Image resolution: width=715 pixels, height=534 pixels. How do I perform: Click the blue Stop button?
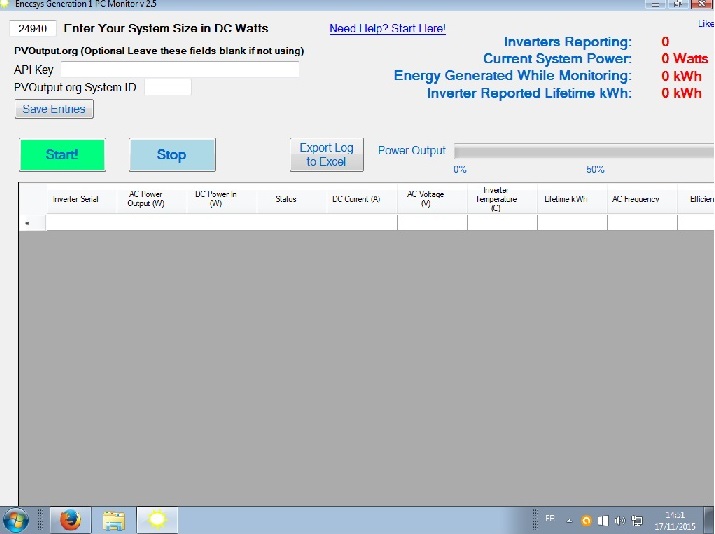(172, 155)
